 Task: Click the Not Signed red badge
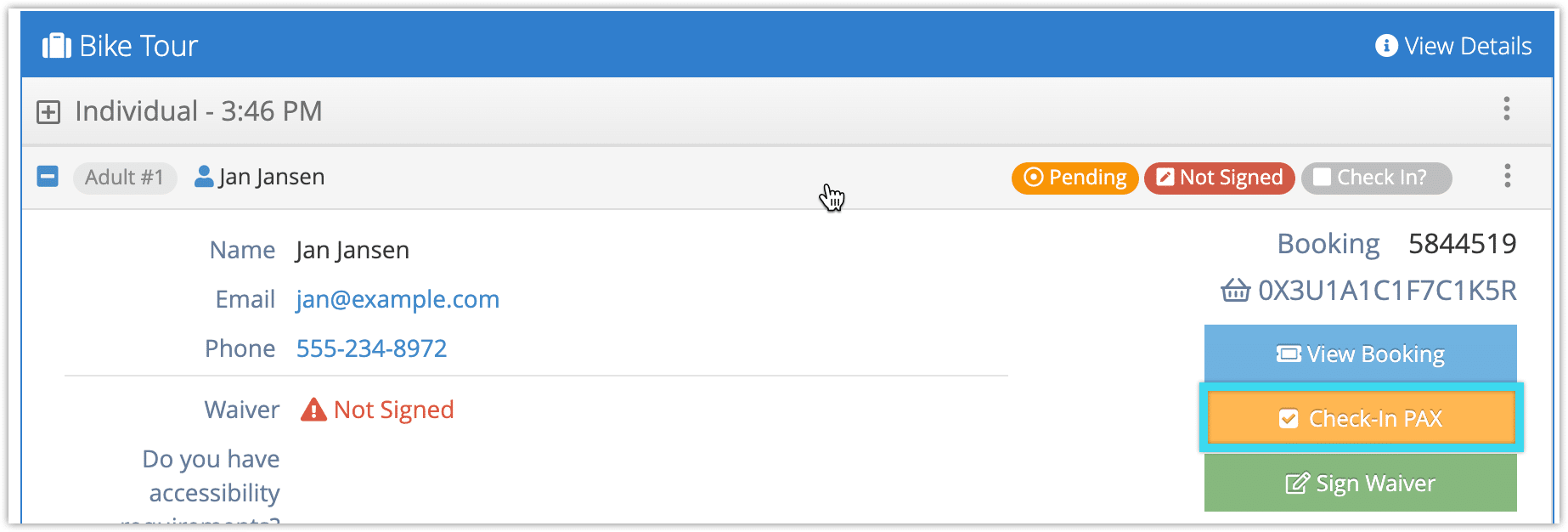click(x=1219, y=178)
